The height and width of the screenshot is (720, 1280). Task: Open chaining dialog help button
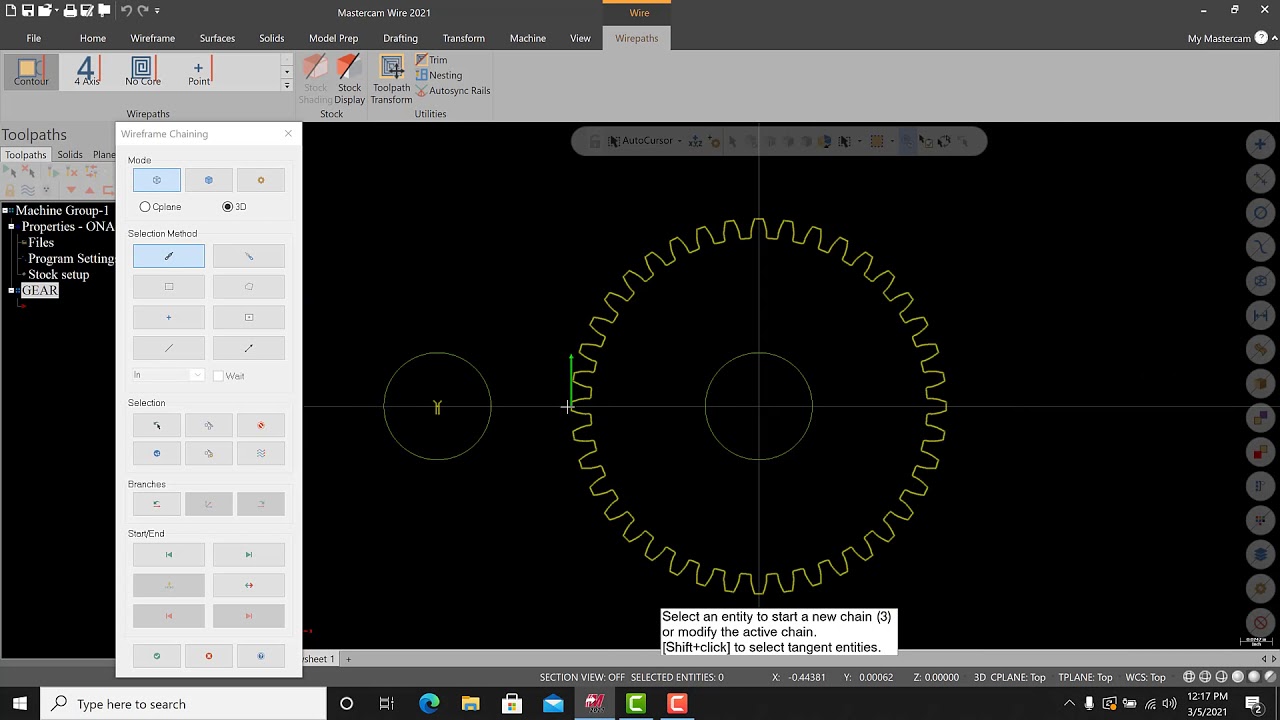261,656
